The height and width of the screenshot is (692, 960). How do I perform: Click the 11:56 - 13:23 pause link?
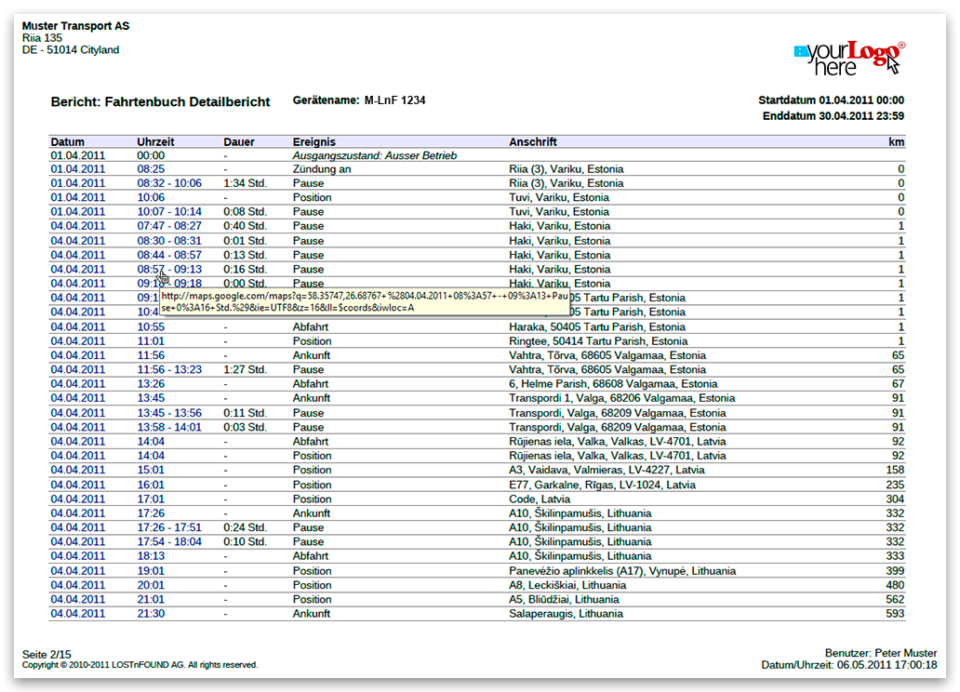coord(169,370)
